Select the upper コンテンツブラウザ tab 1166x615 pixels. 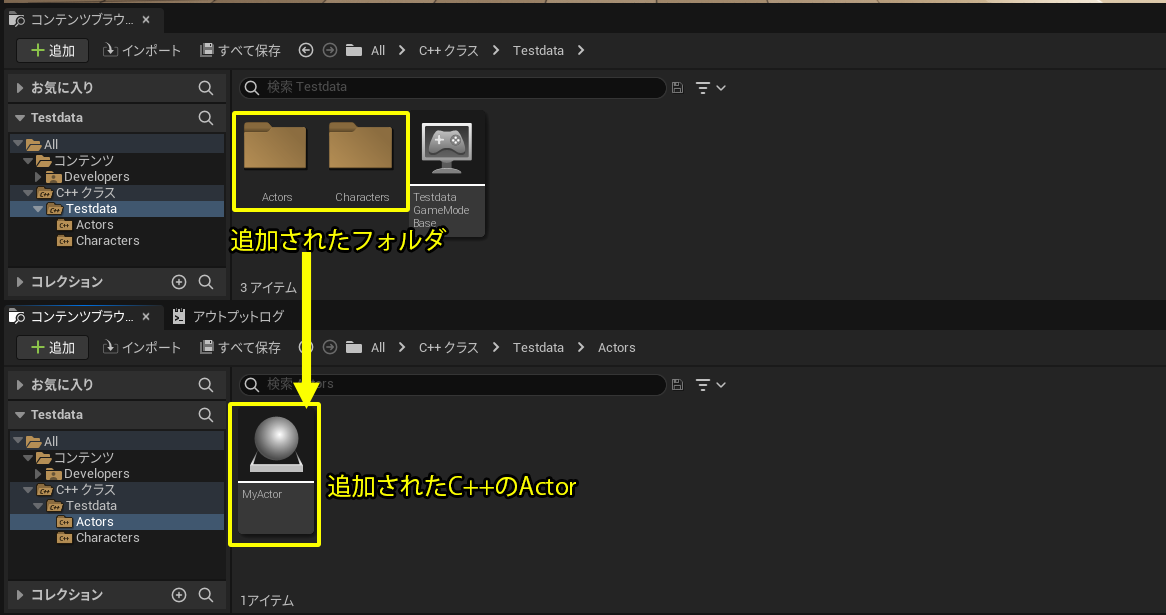pyautogui.click(x=80, y=18)
